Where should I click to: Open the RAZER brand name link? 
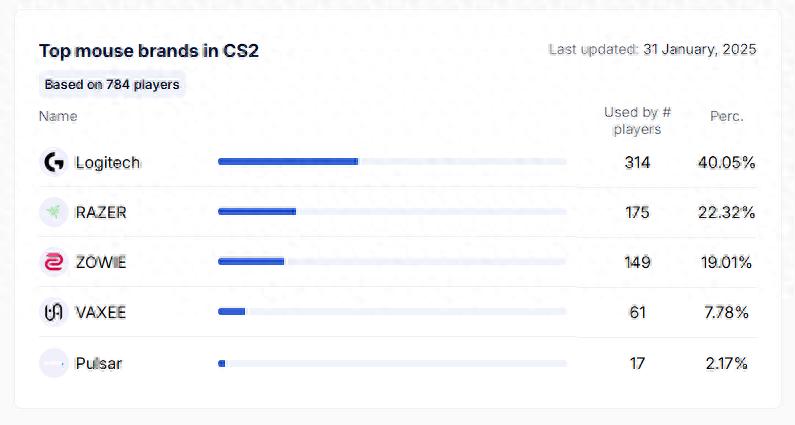click(x=101, y=212)
